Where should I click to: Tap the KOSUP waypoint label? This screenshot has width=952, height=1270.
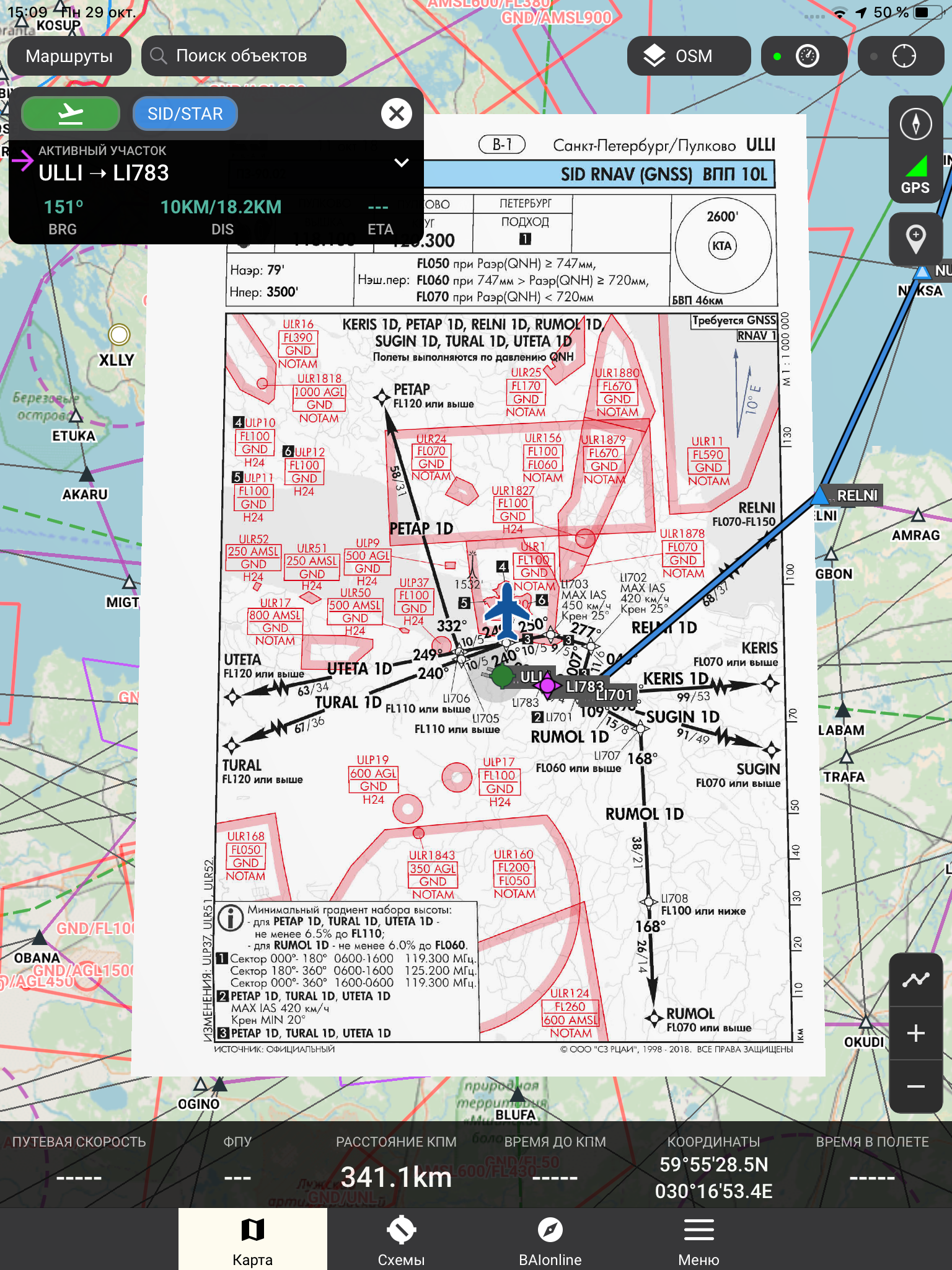click(59, 25)
